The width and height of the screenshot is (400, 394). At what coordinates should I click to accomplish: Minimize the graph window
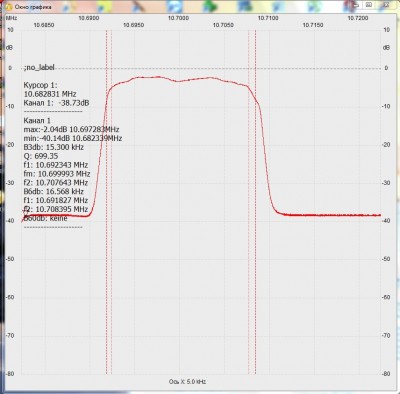tap(356, 5)
